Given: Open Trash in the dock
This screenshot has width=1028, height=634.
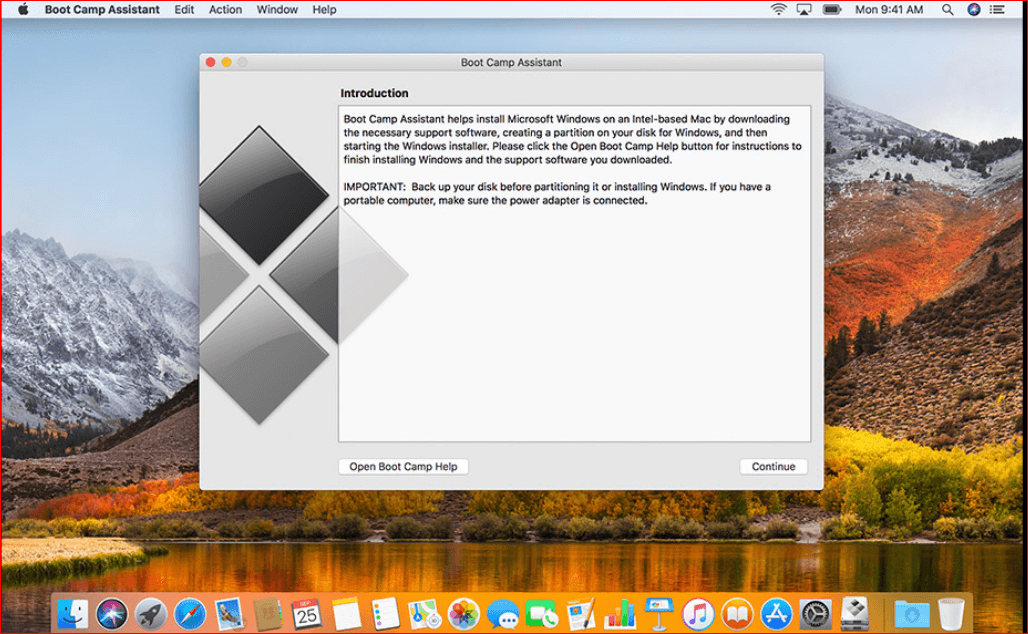Looking at the screenshot, I should (x=951, y=614).
